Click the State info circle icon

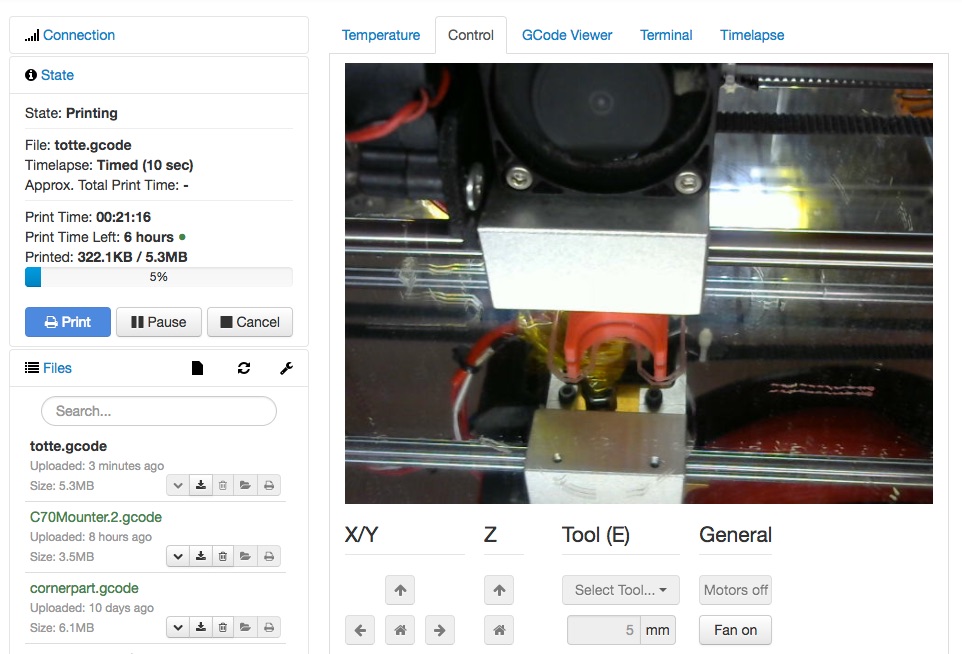[31, 75]
